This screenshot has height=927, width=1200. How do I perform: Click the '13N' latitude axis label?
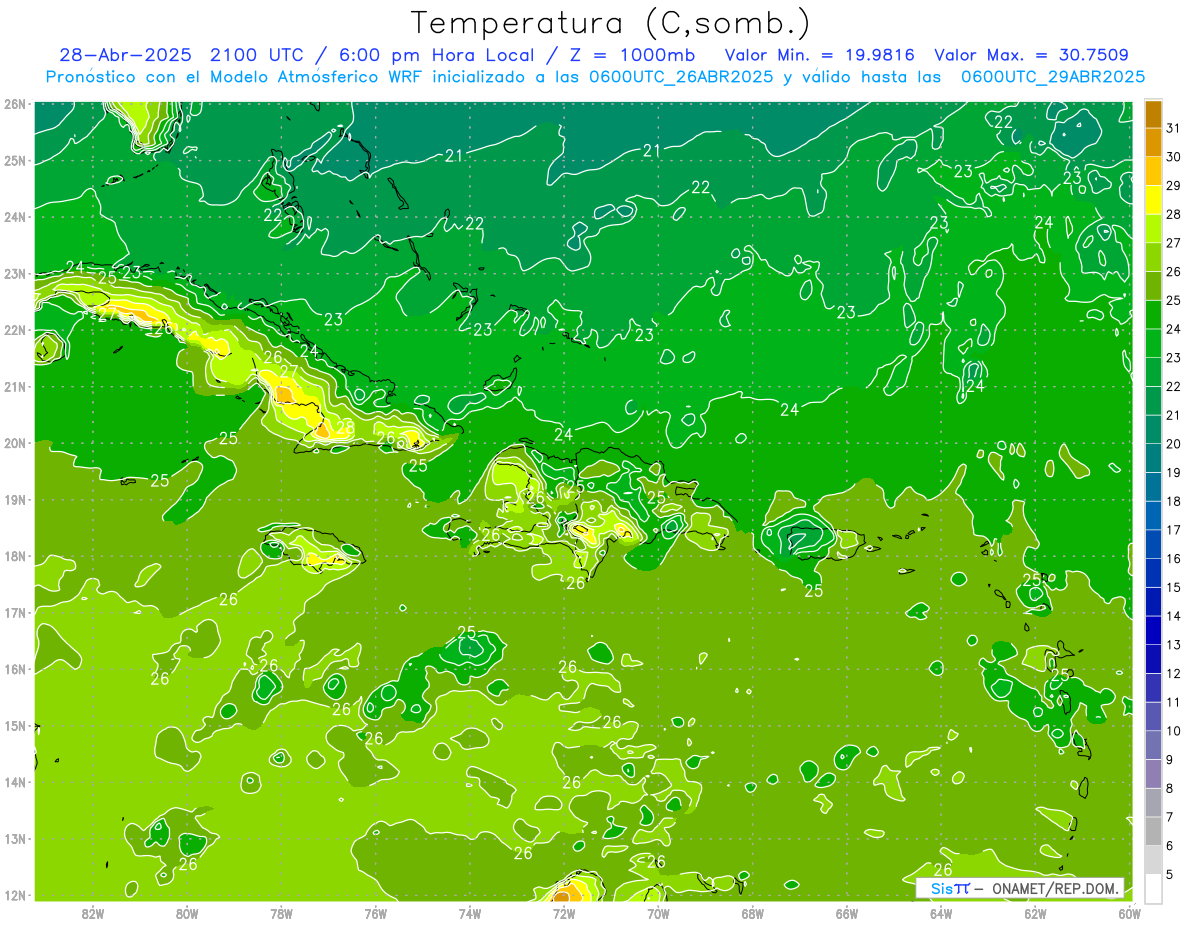tap(16, 838)
